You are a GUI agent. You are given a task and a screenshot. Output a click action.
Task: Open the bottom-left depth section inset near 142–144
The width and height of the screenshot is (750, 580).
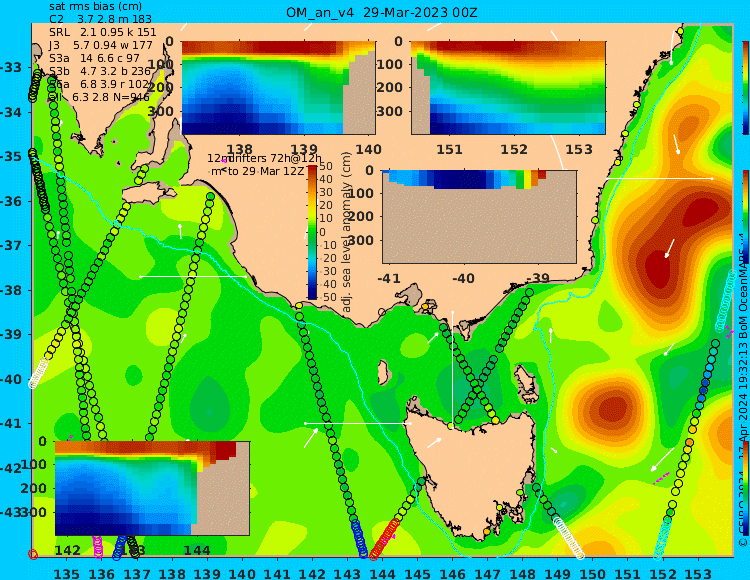pyautogui.click(x=152, y=488)
